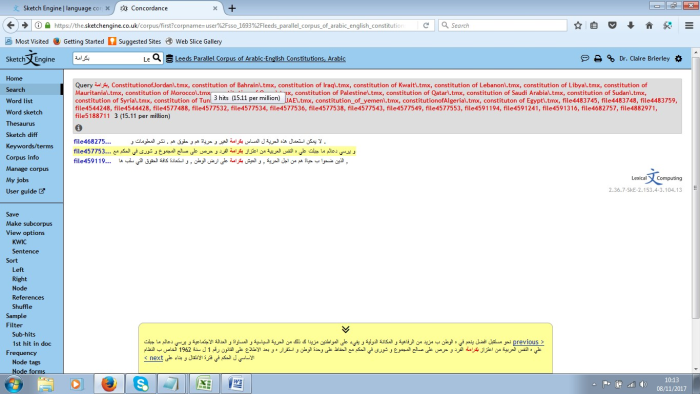Open new tab with plus button
This screenshot has width=700, height=394.
(x=232, y=8)
